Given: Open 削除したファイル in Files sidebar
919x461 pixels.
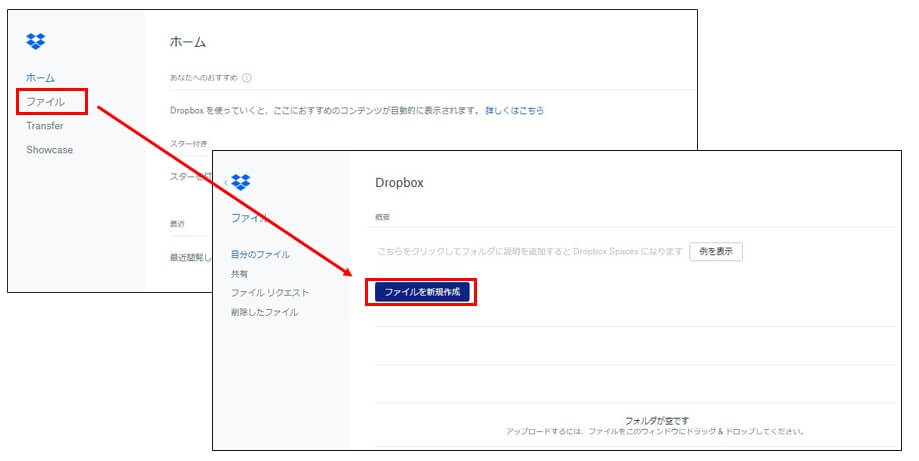Looking at the screenshot, I should point(264,312).
